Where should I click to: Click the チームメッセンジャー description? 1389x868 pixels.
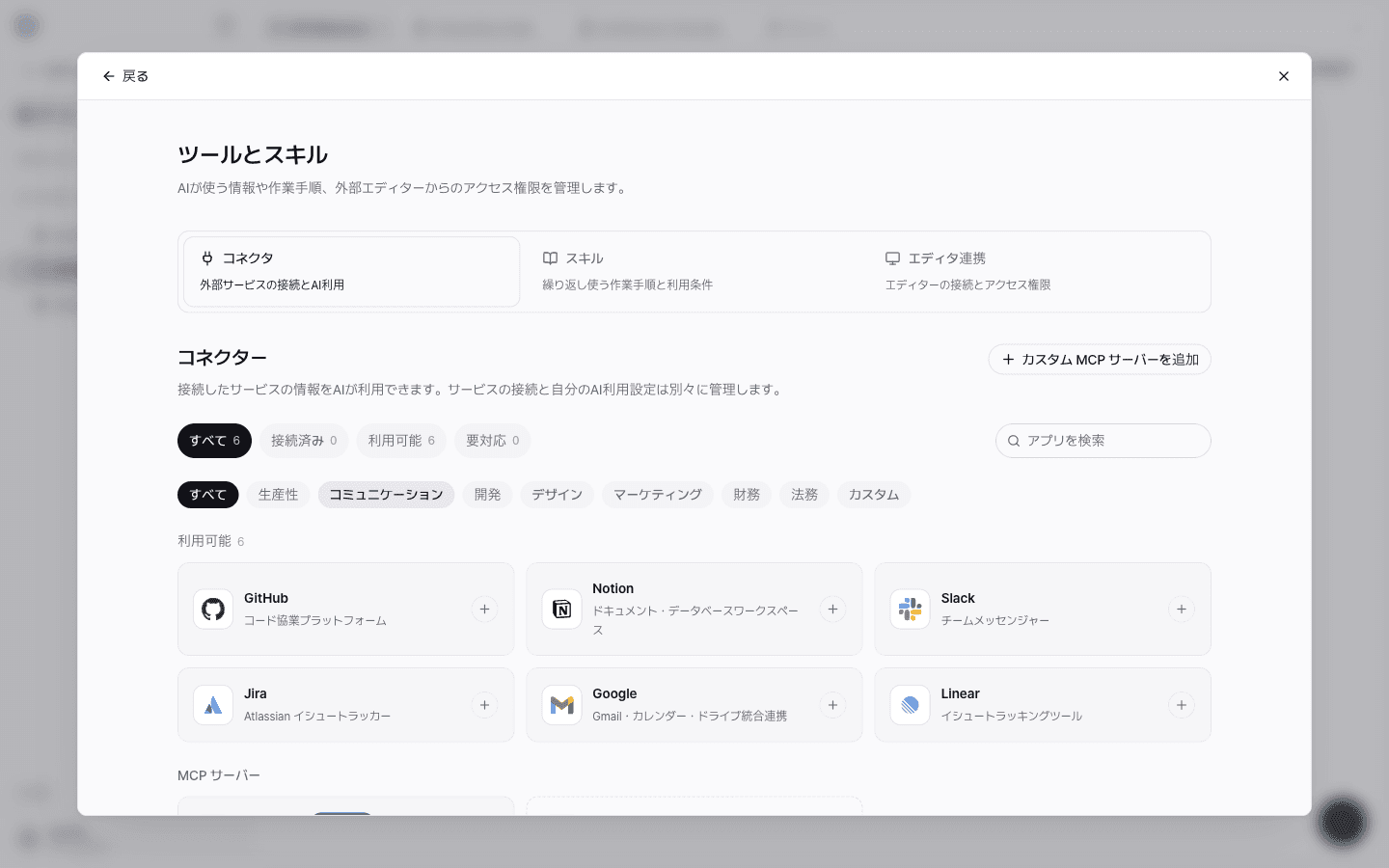tap(995, 621)
